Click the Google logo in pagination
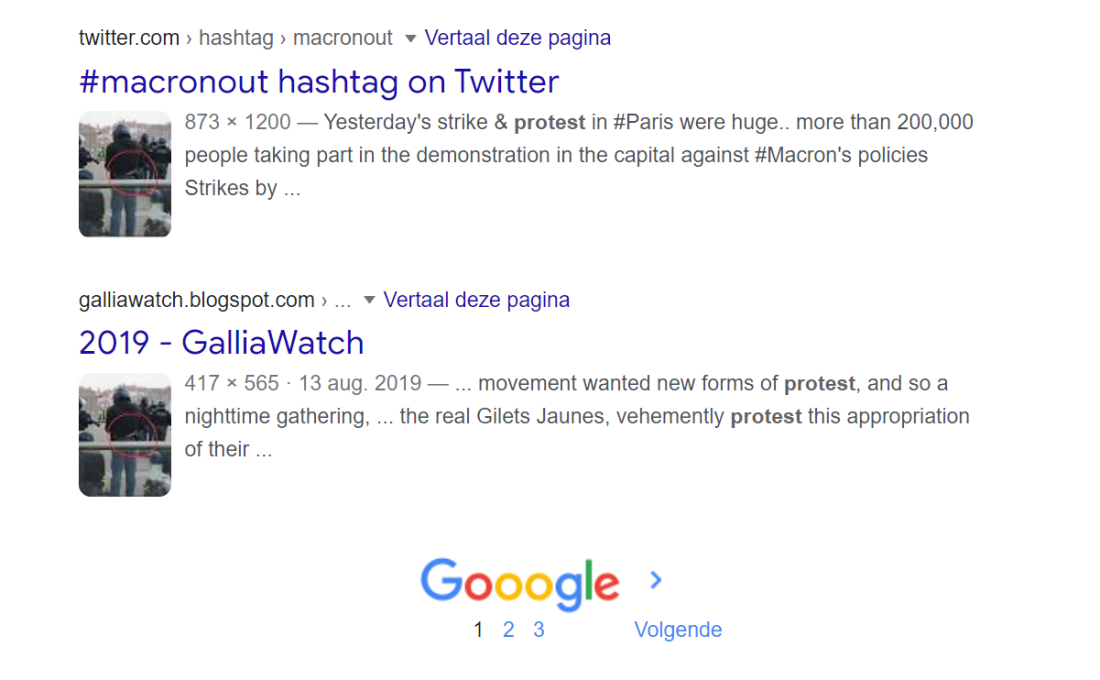The image size is (1100, 680). (x=520, y=584)
